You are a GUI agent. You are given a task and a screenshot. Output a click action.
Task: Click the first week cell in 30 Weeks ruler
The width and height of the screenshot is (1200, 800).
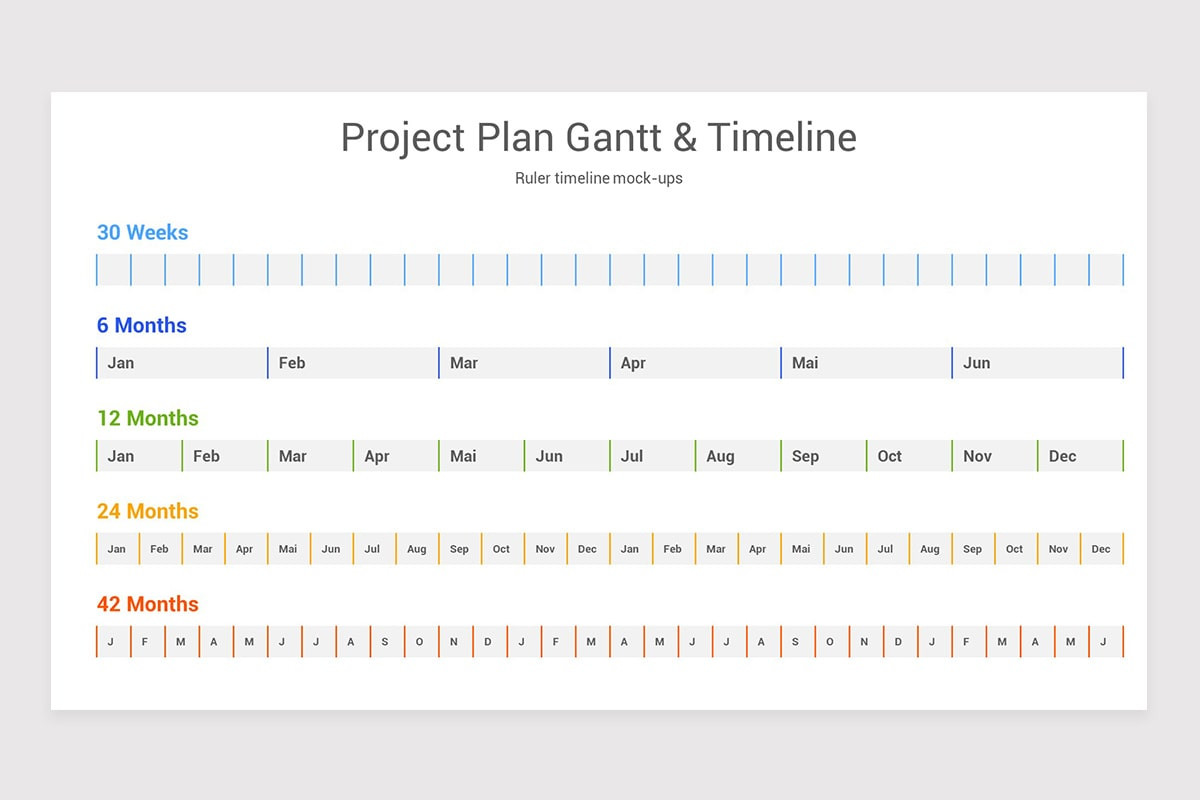(x=114, y=270)
